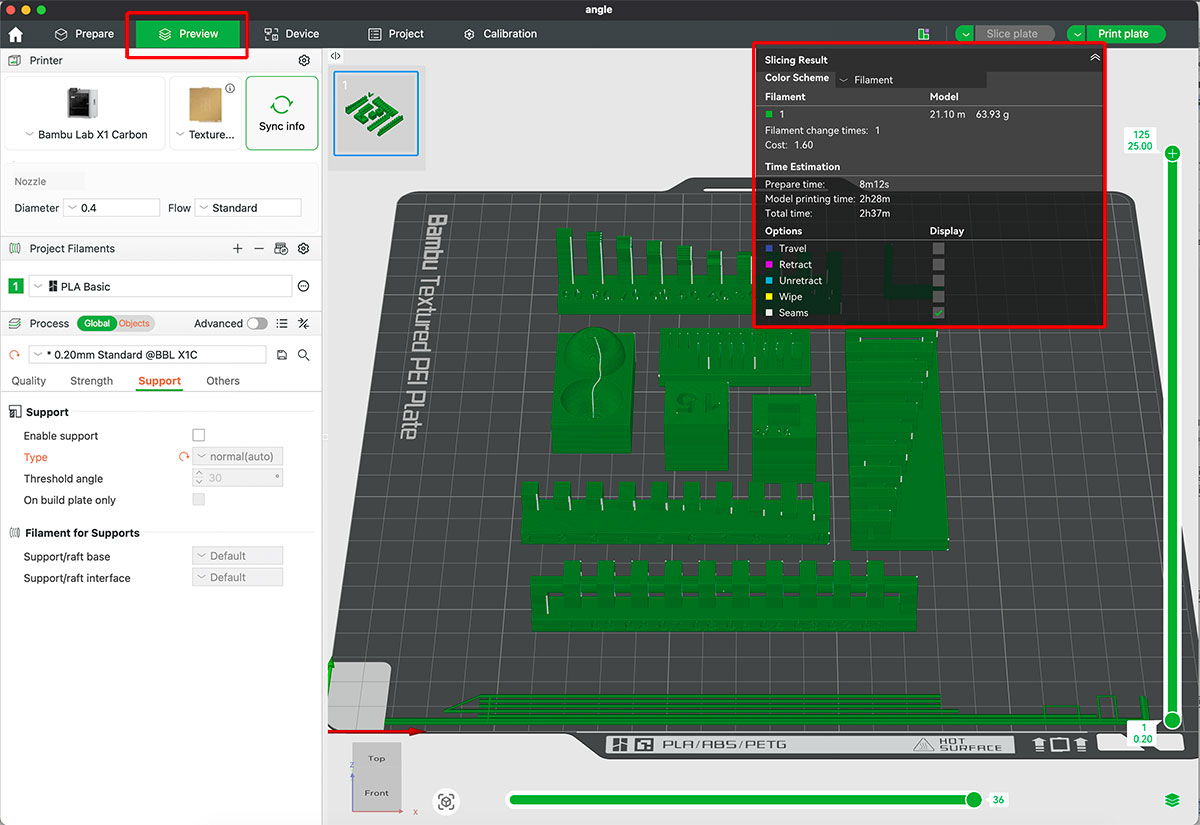The width and height of the screenshot is (1200, 825).
Task: Open the process settings list icon
Action: click(x=282, y=324)
